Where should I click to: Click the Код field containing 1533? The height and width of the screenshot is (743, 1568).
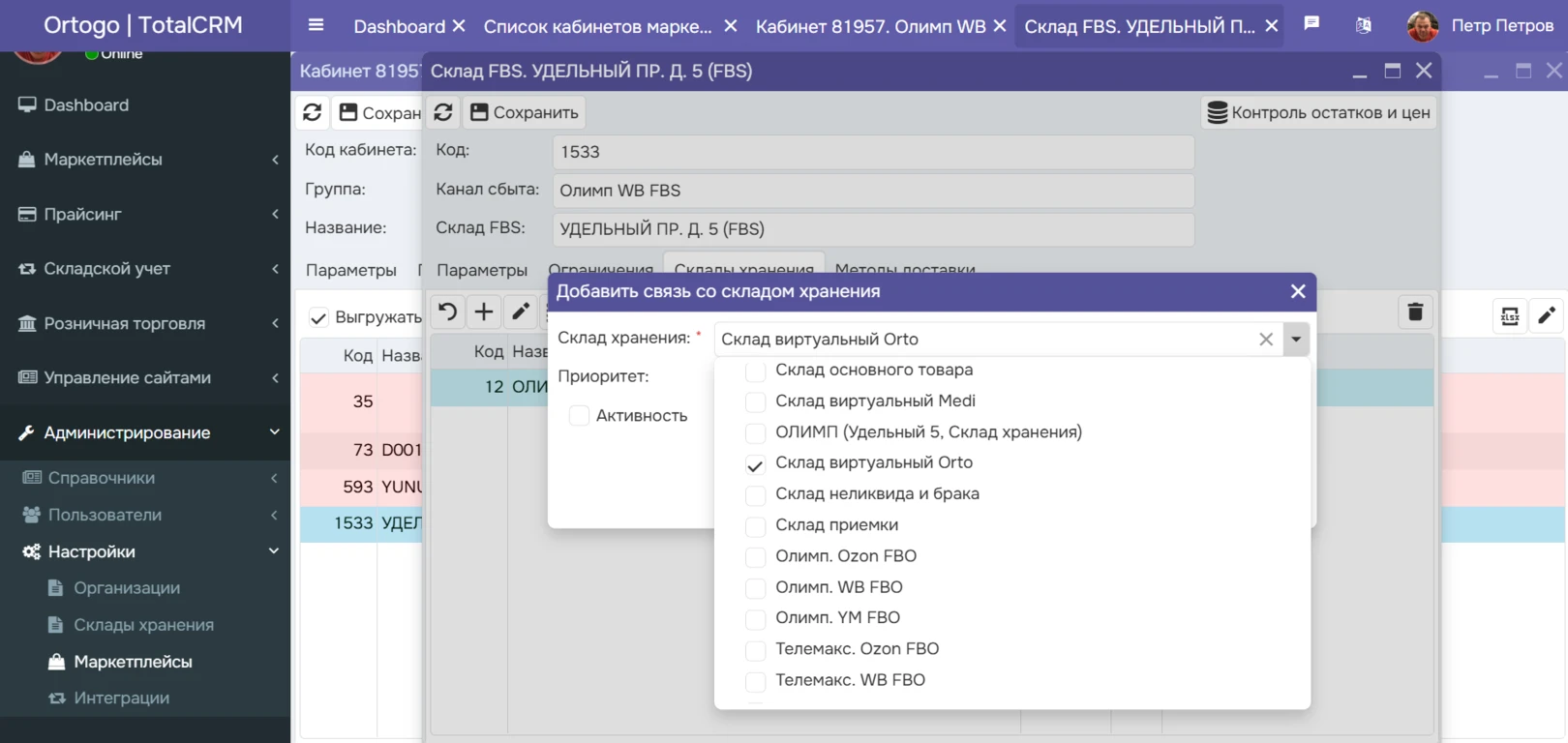pos(873,152)
